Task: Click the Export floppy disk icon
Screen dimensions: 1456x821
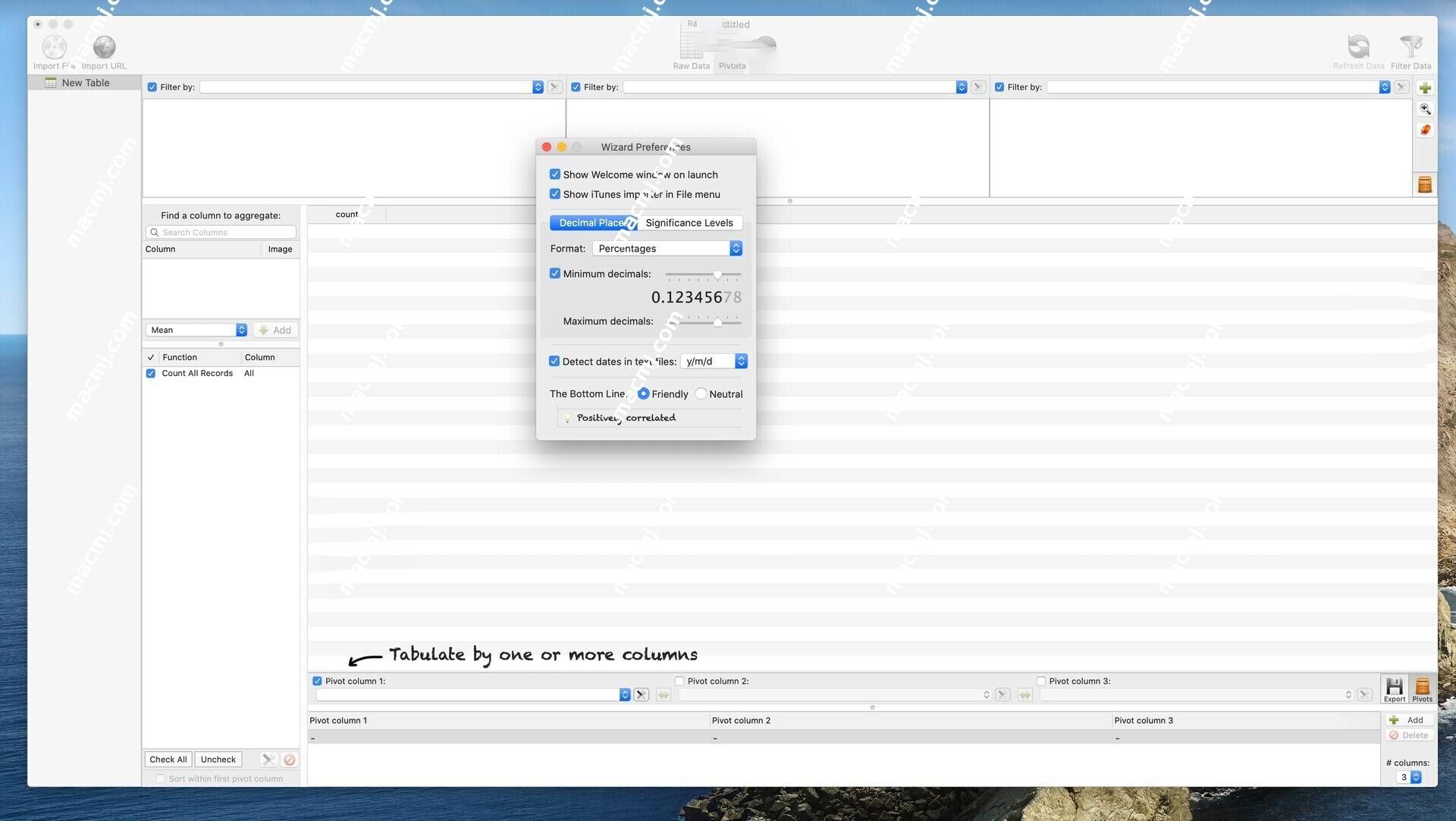Action: (1394, 689)
